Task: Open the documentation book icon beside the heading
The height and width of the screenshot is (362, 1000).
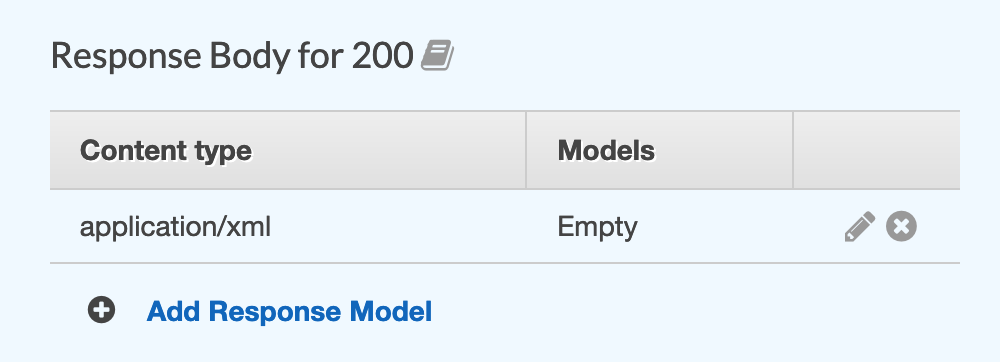Action: coord(438,55)
